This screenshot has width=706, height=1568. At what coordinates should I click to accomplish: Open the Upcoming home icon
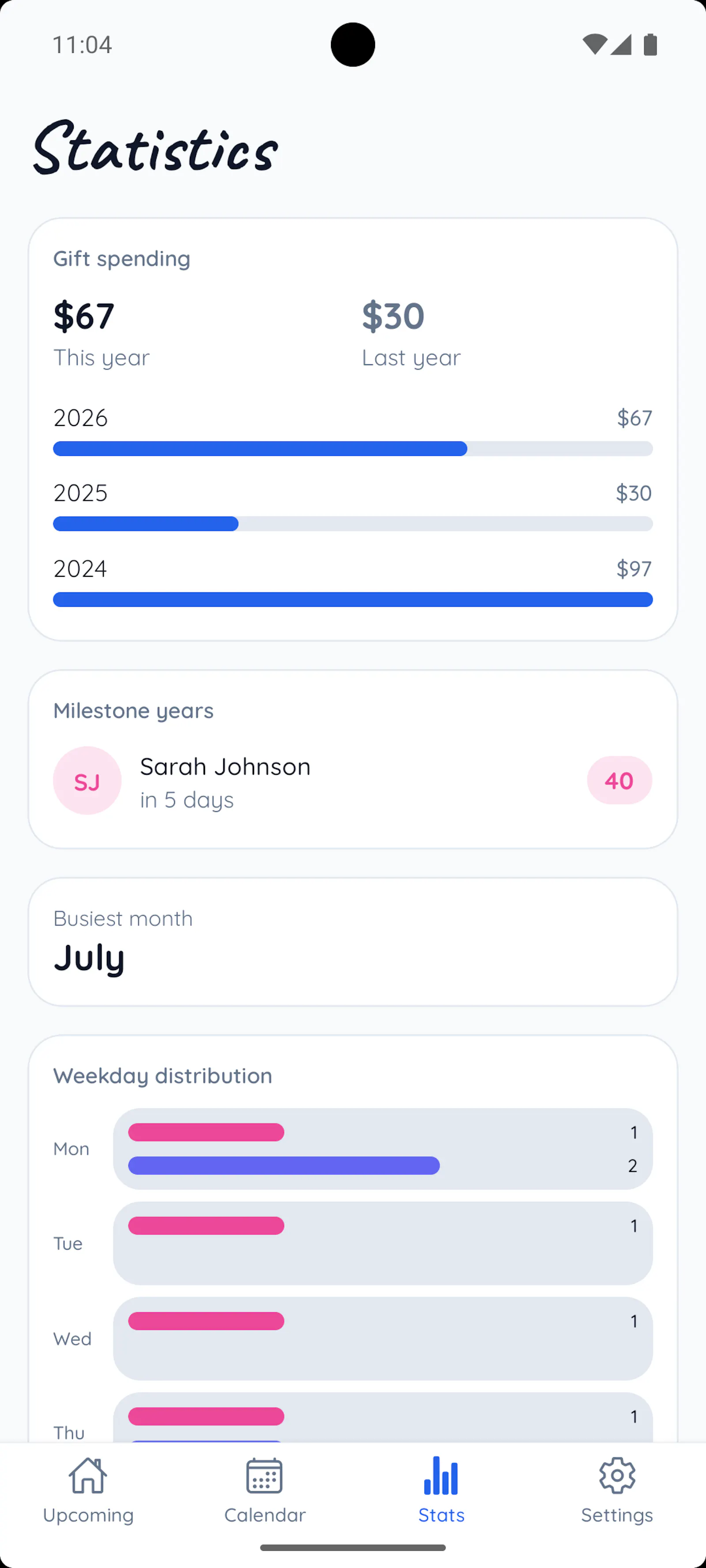coord(88,1475)
